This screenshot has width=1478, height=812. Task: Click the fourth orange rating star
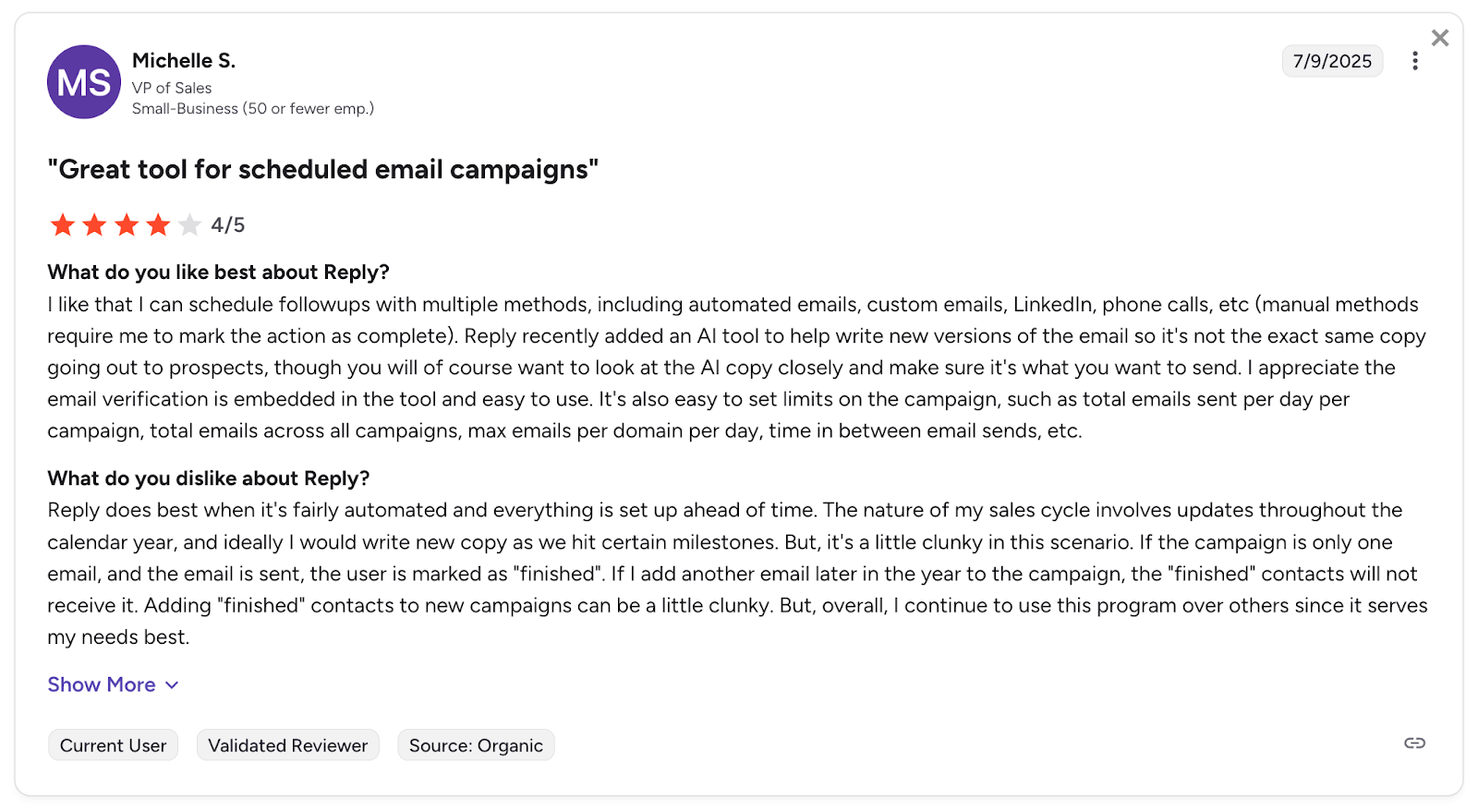click(x=158, y=224)
